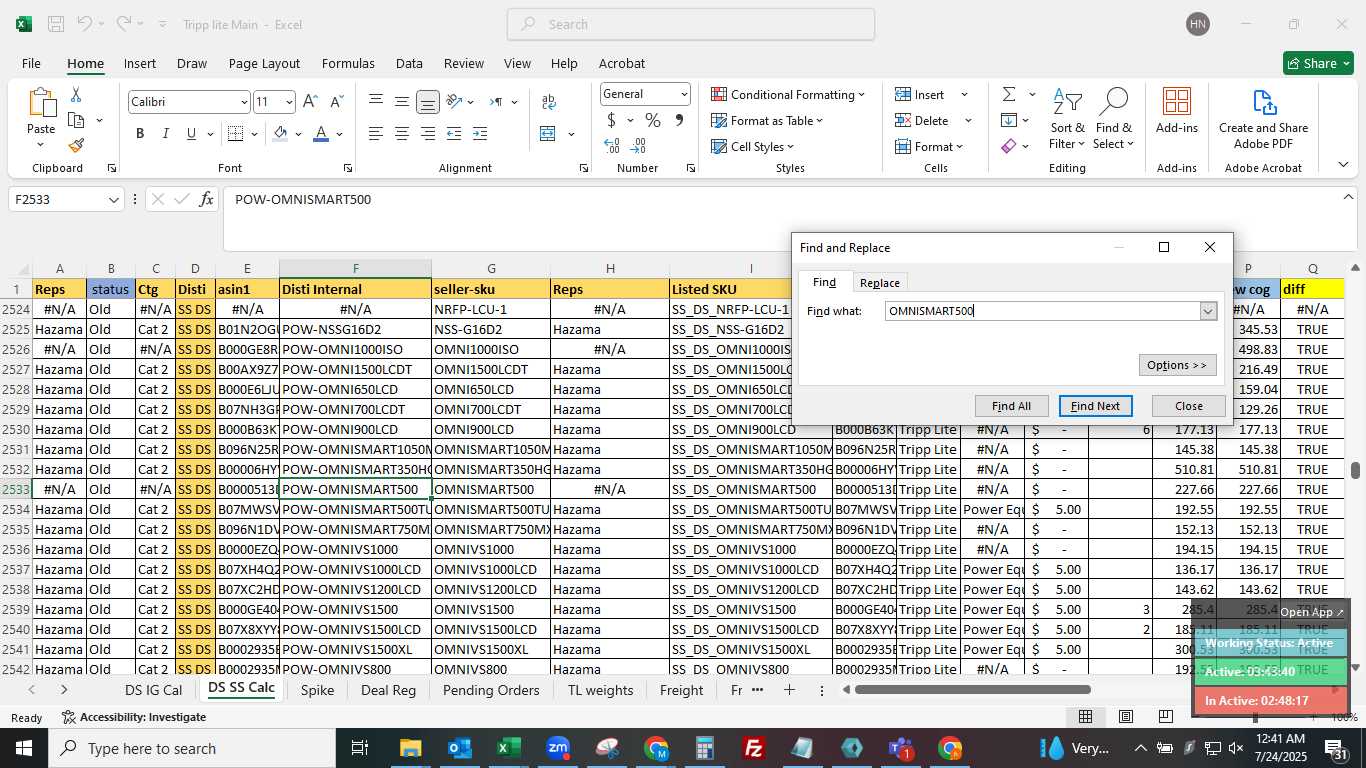
Task: Click the Decrease Decimal icon
Action: click(x=639, y=146)
